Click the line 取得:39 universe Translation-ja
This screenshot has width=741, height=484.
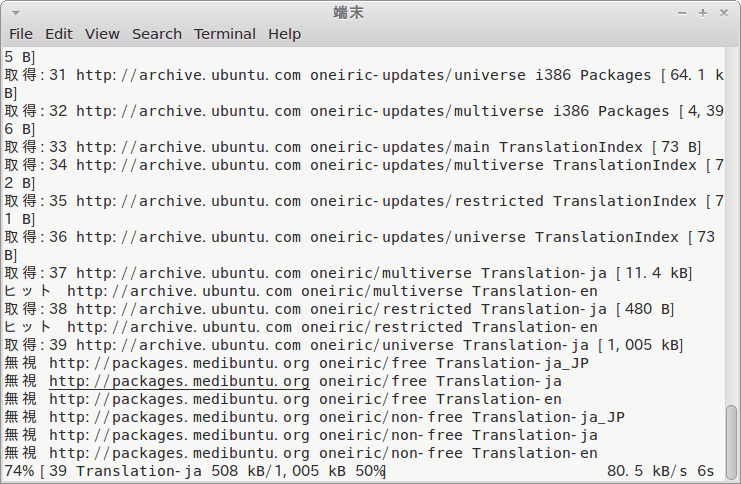point(344,345)
